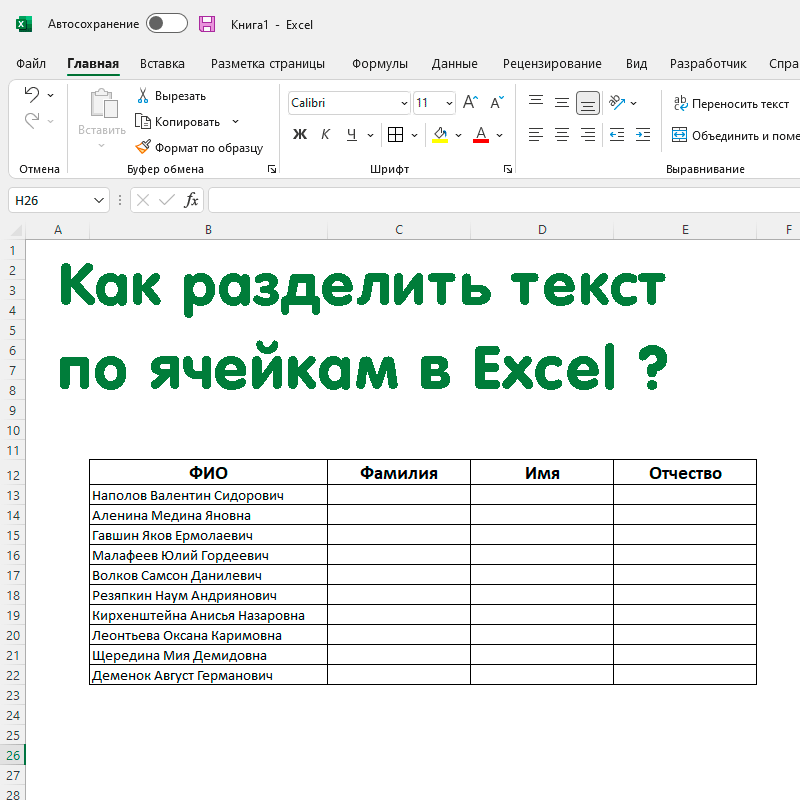Viewport: 800px width, 800px height.
Task: Click the Excel app icon in title bar
Action: tap(24, 24)
